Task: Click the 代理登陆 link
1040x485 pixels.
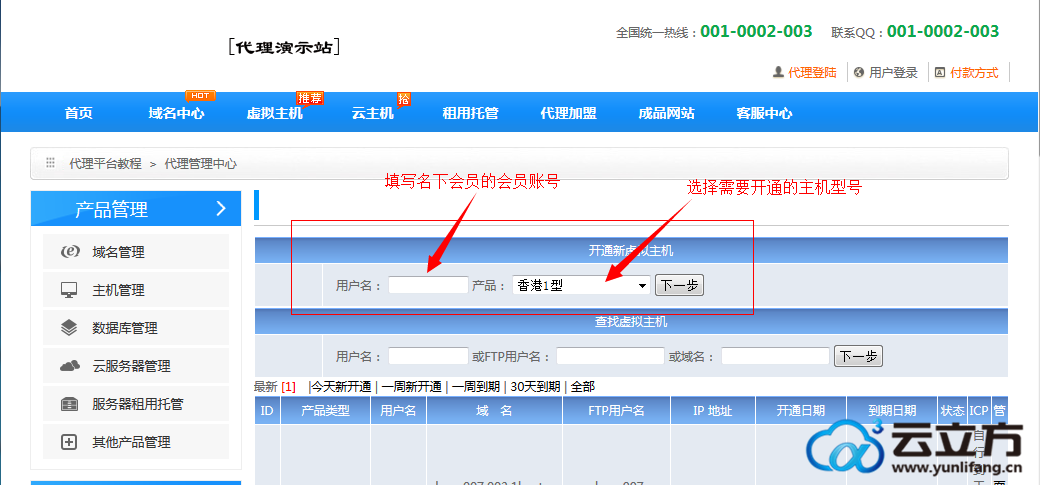Action: tap(812, 73)
